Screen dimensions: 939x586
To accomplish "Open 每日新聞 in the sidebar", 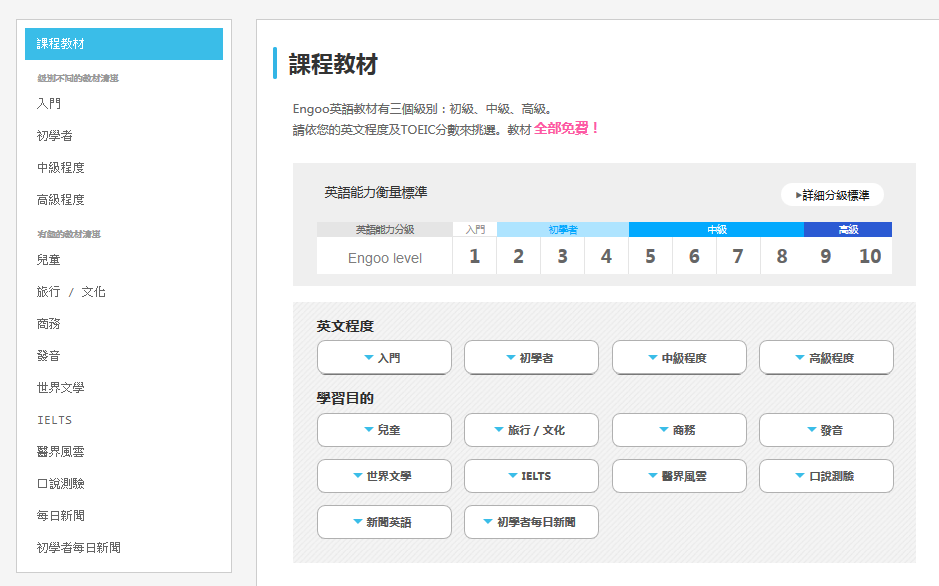I will 61,516.
